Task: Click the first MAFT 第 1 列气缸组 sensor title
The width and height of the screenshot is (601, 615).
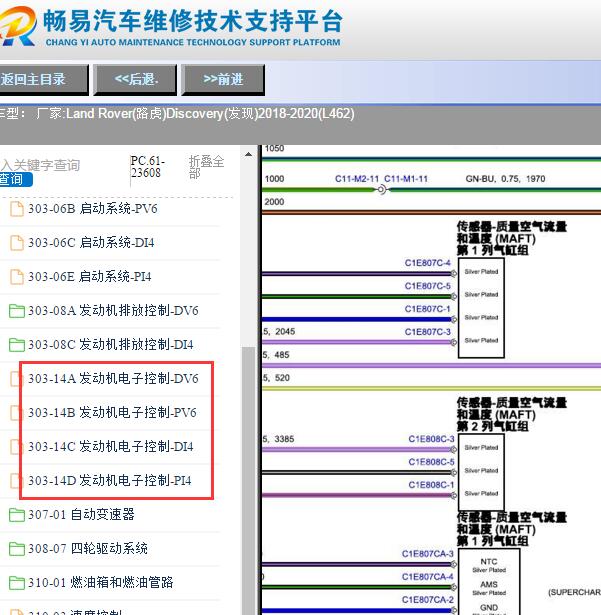Action: click(512, 238)
